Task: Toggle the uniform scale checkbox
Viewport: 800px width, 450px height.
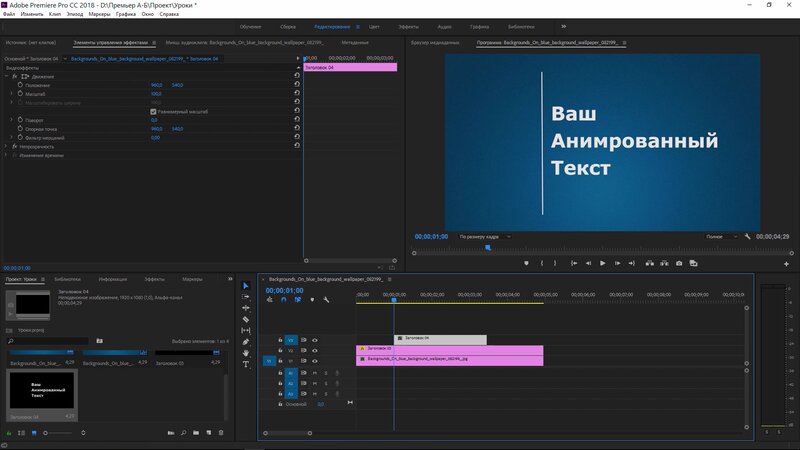Action: tap(153, 111)
